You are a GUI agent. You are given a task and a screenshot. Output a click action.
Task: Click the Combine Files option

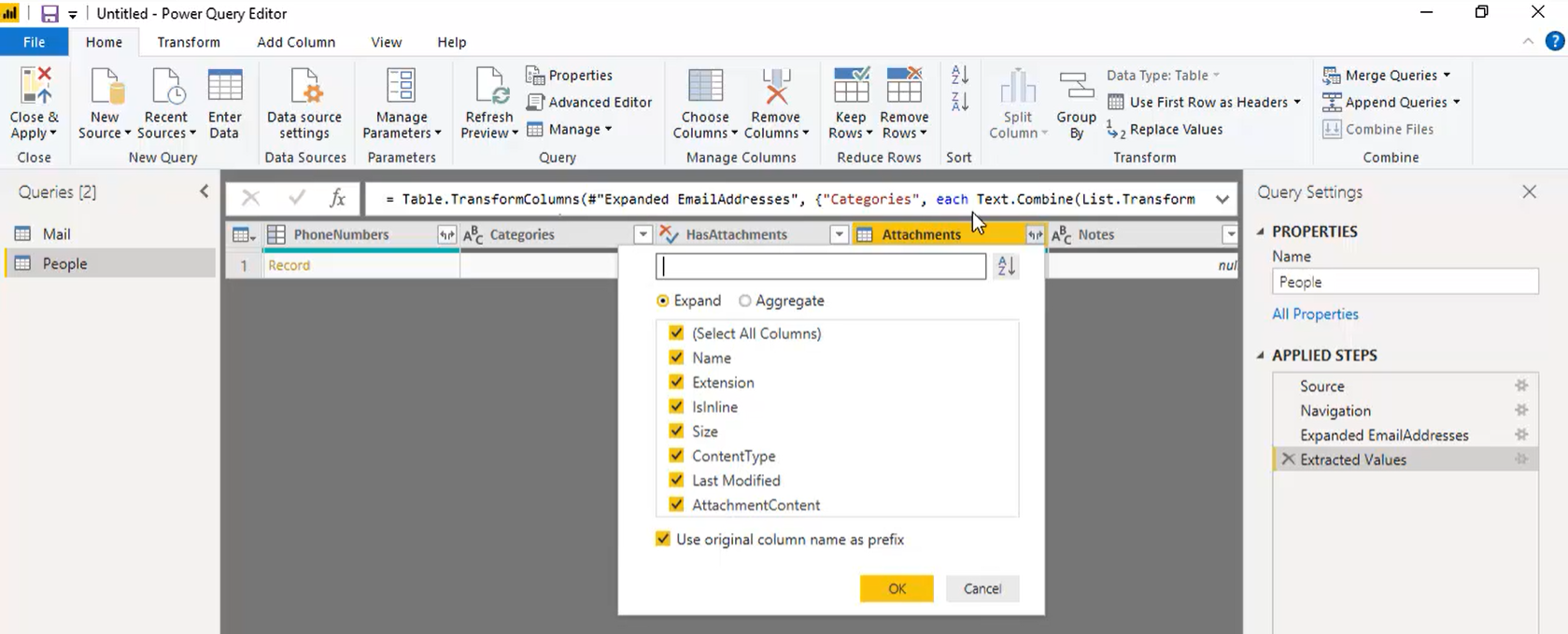[1378, 129]
